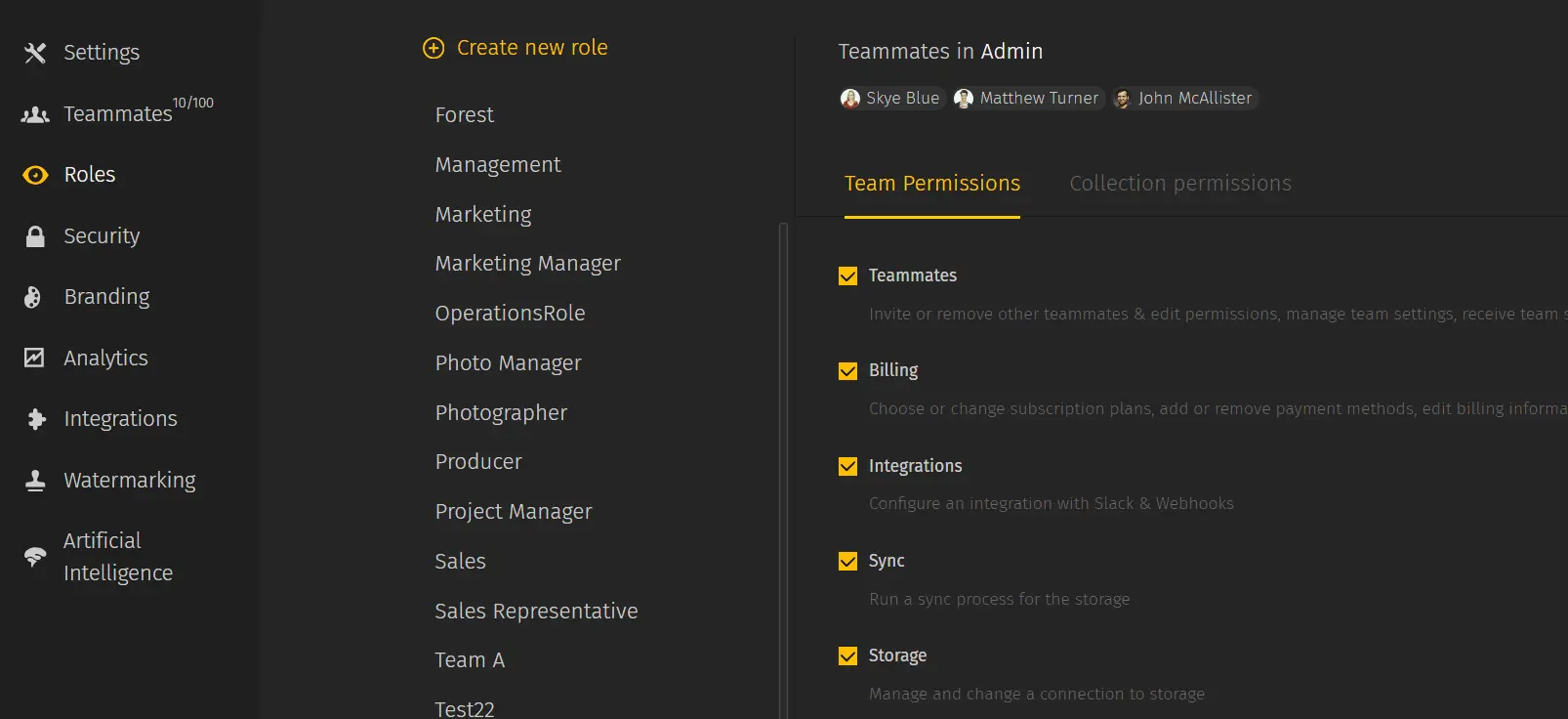Select the Sales Representative role
The width and height of the screenshot is (1568, 719).
click(x=537, y=612)
